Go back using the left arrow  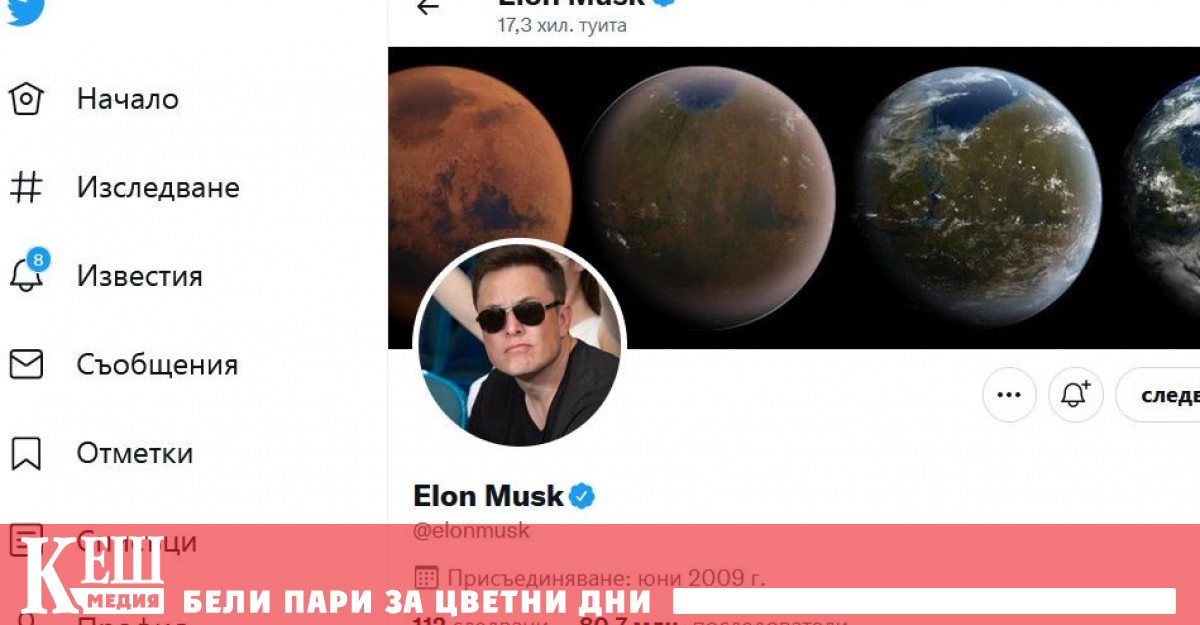pyautogui.click(x=428, y=7)
